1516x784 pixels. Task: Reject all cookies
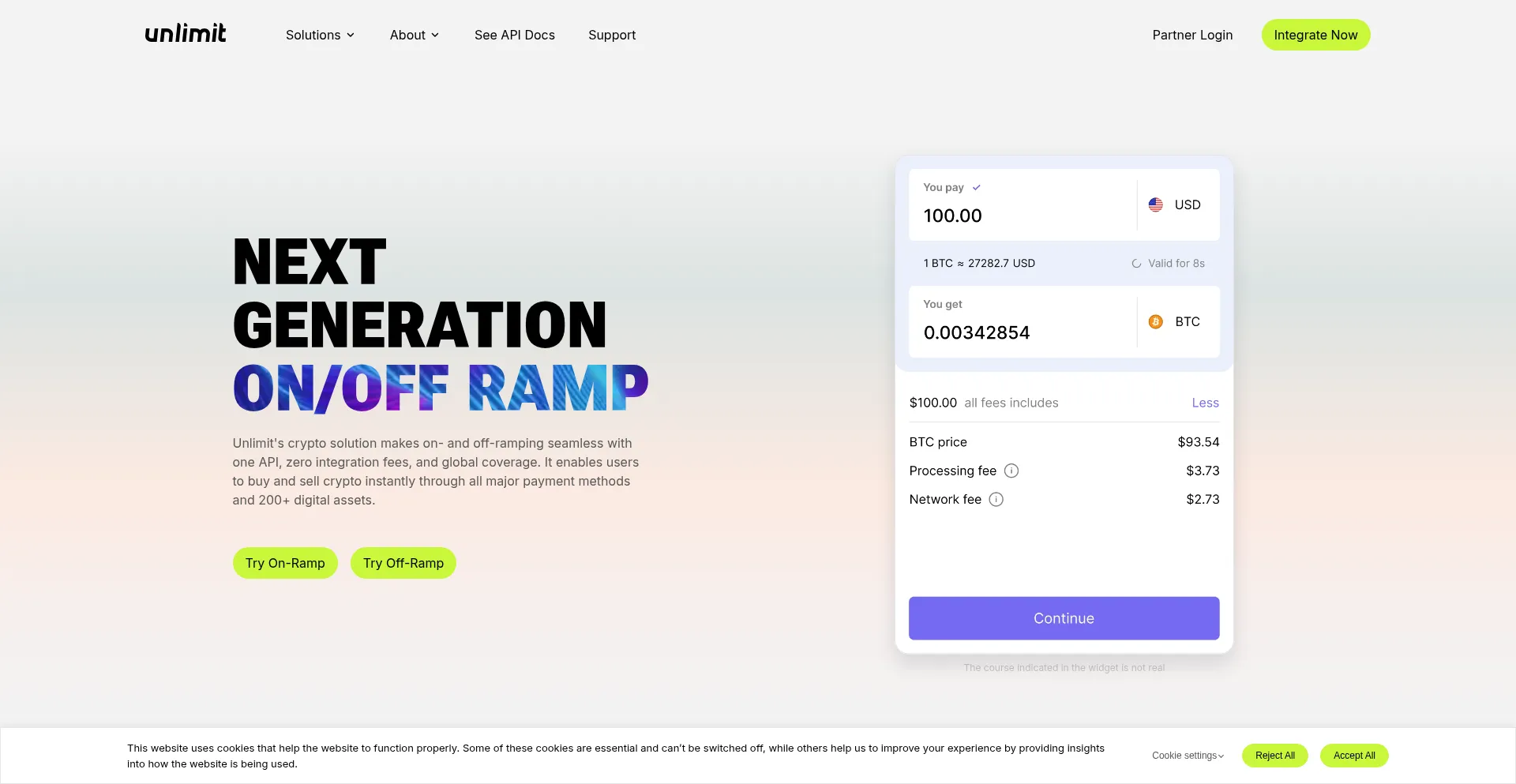1274,756
